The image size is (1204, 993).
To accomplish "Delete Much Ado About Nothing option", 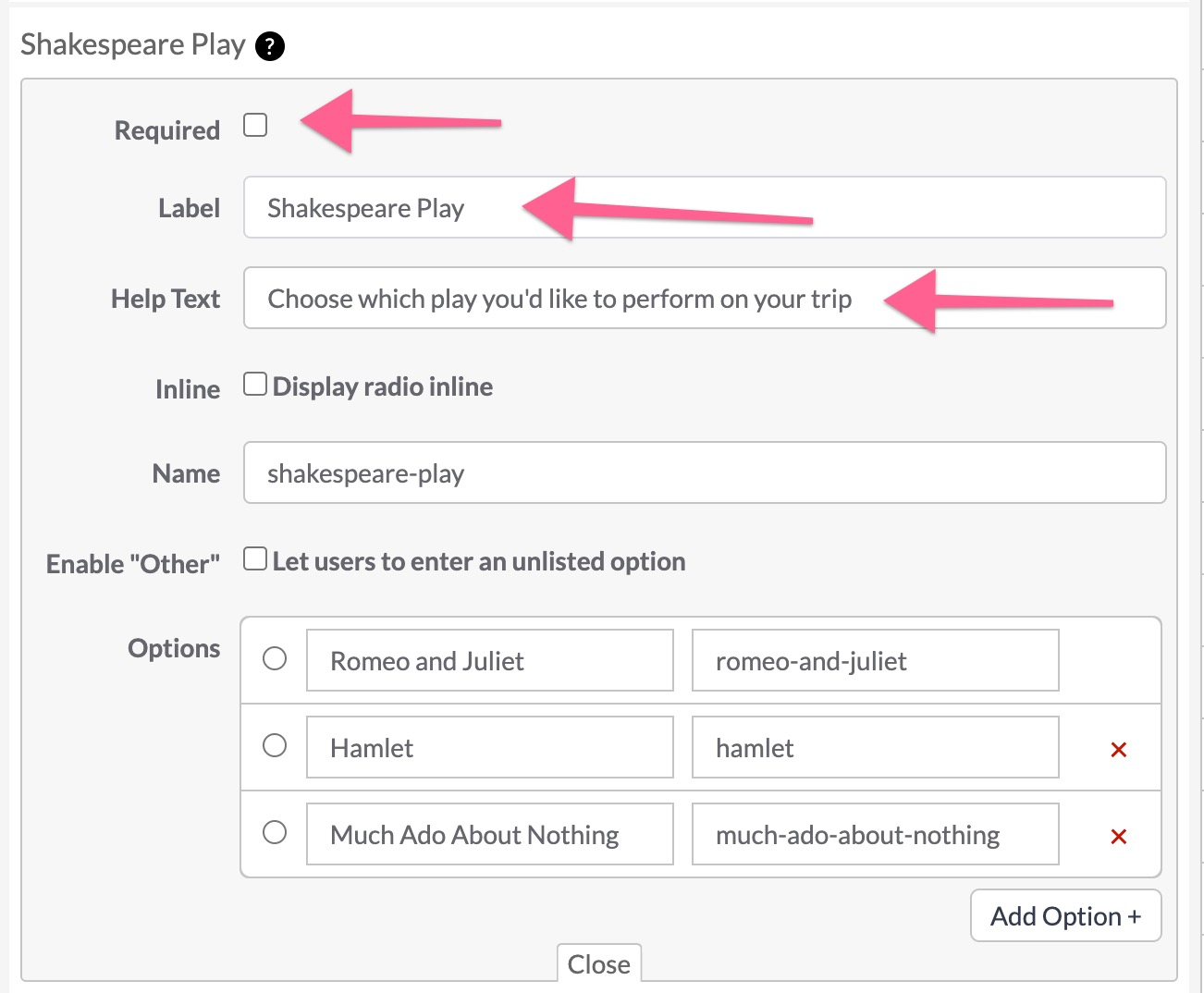I will pos(1118,837).
